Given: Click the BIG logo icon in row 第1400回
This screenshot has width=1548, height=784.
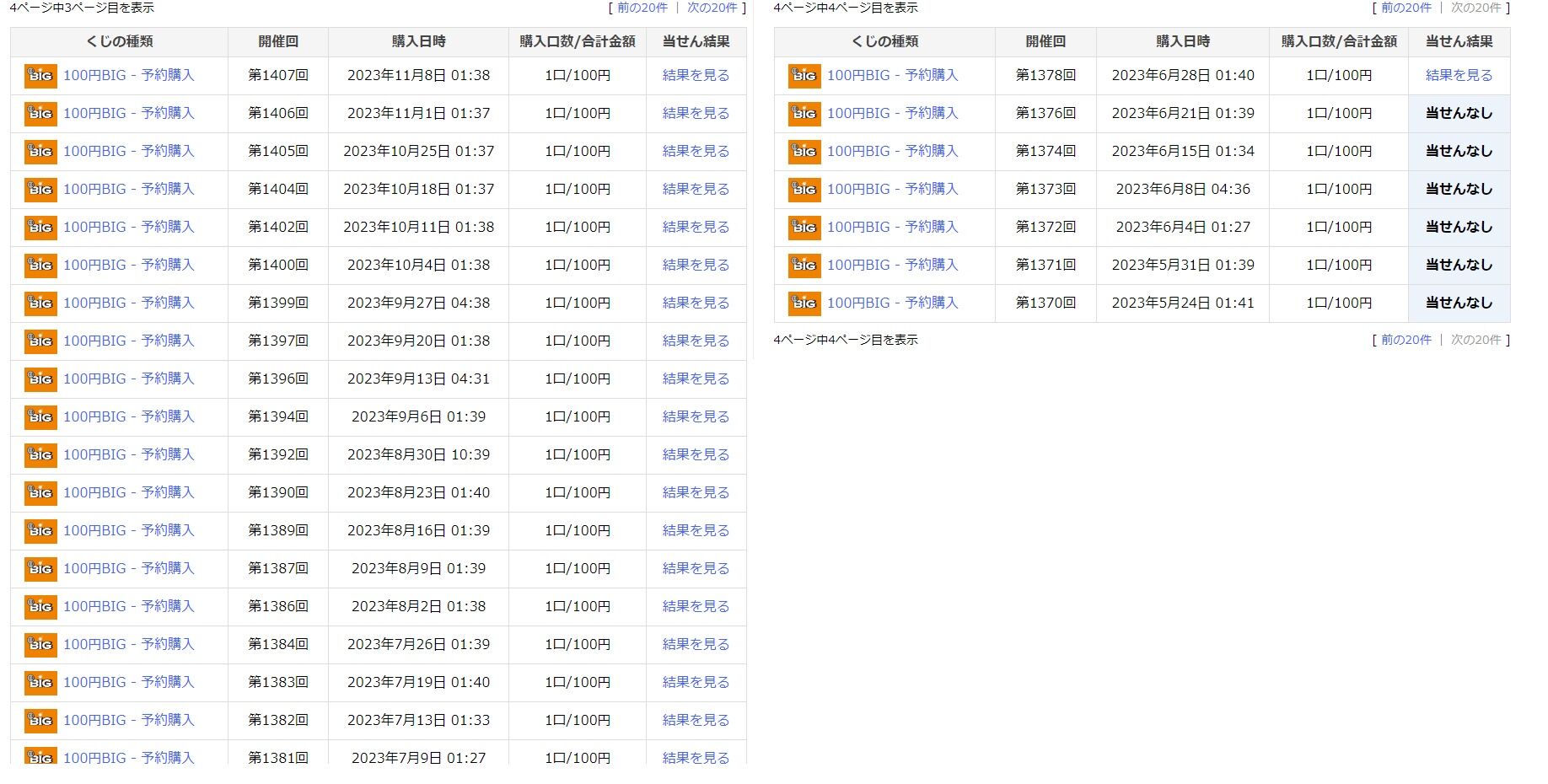Looking at the screenshot, I should click(40, 266).
